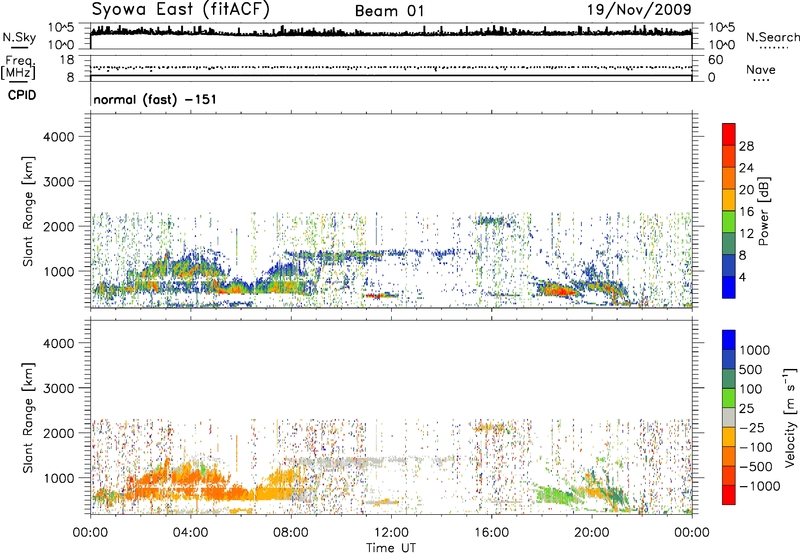The image size is (800, 554).
Task: Click the '18' frequency axis value
Action: tap(67, 60)
